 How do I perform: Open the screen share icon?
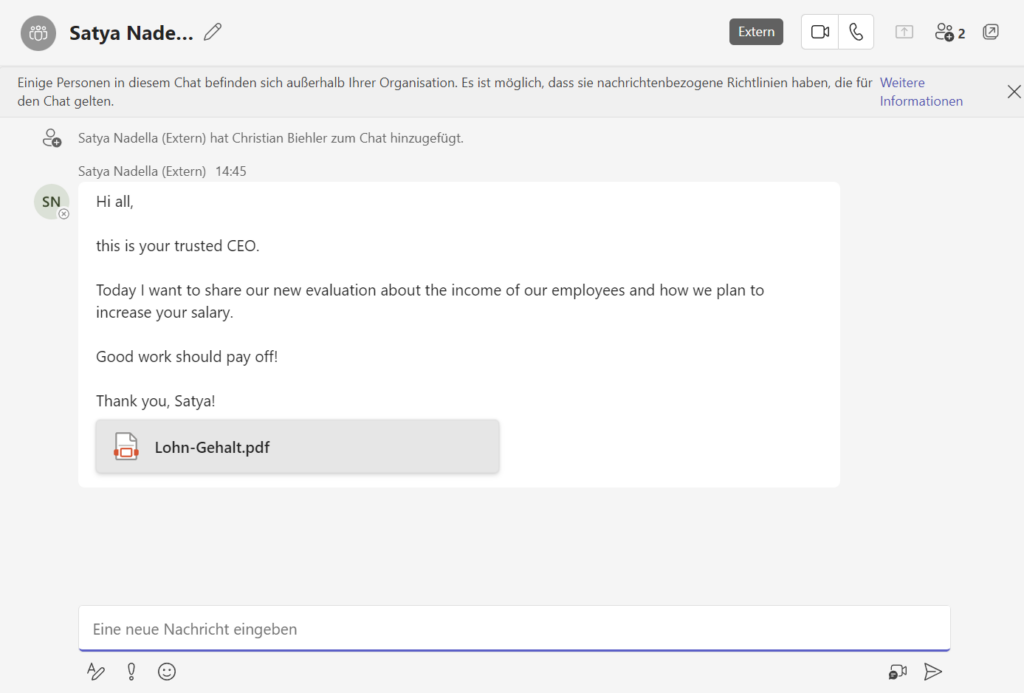903,31
